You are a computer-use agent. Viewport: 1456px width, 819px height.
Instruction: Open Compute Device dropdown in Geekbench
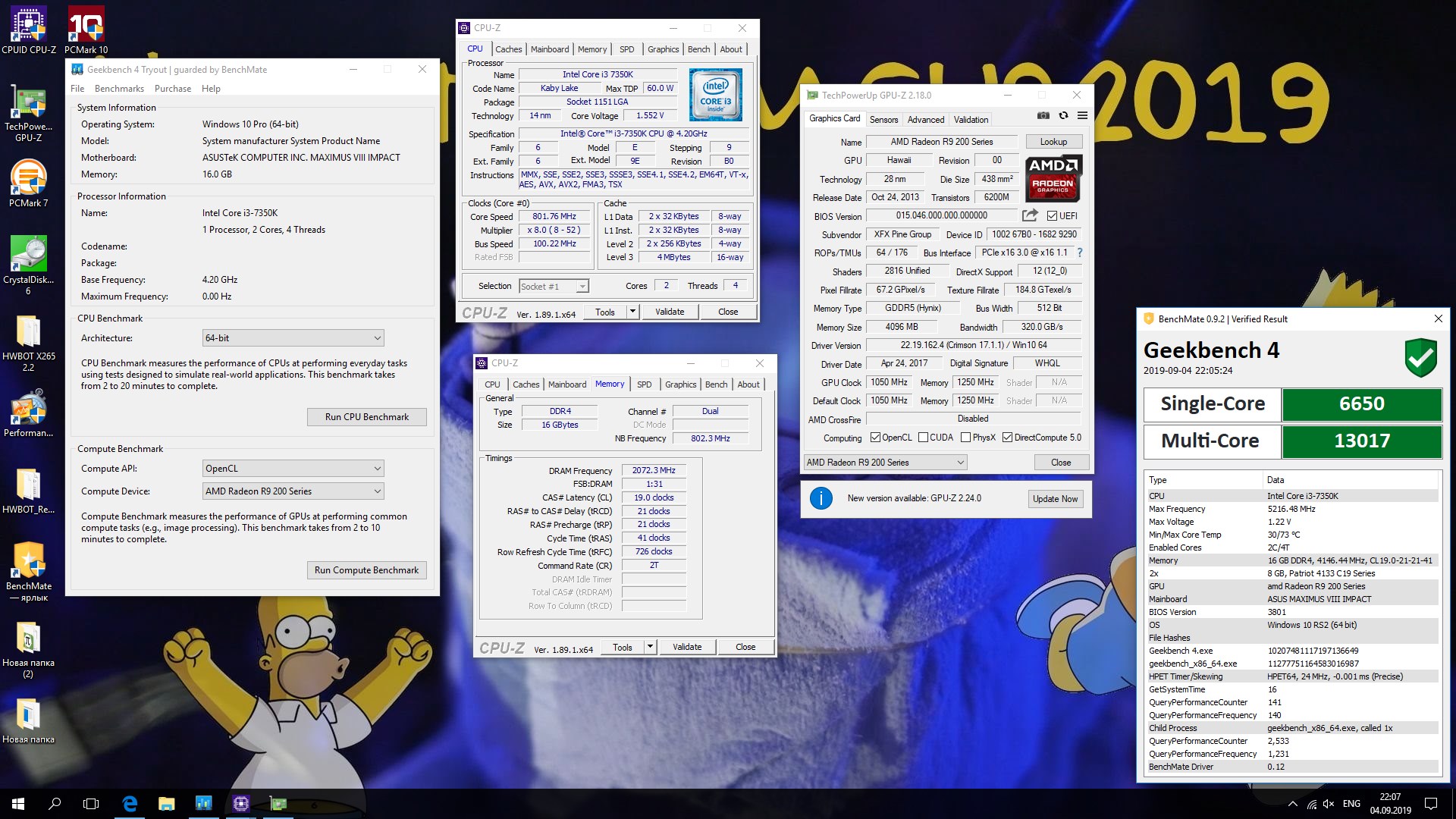click(293, 491)
